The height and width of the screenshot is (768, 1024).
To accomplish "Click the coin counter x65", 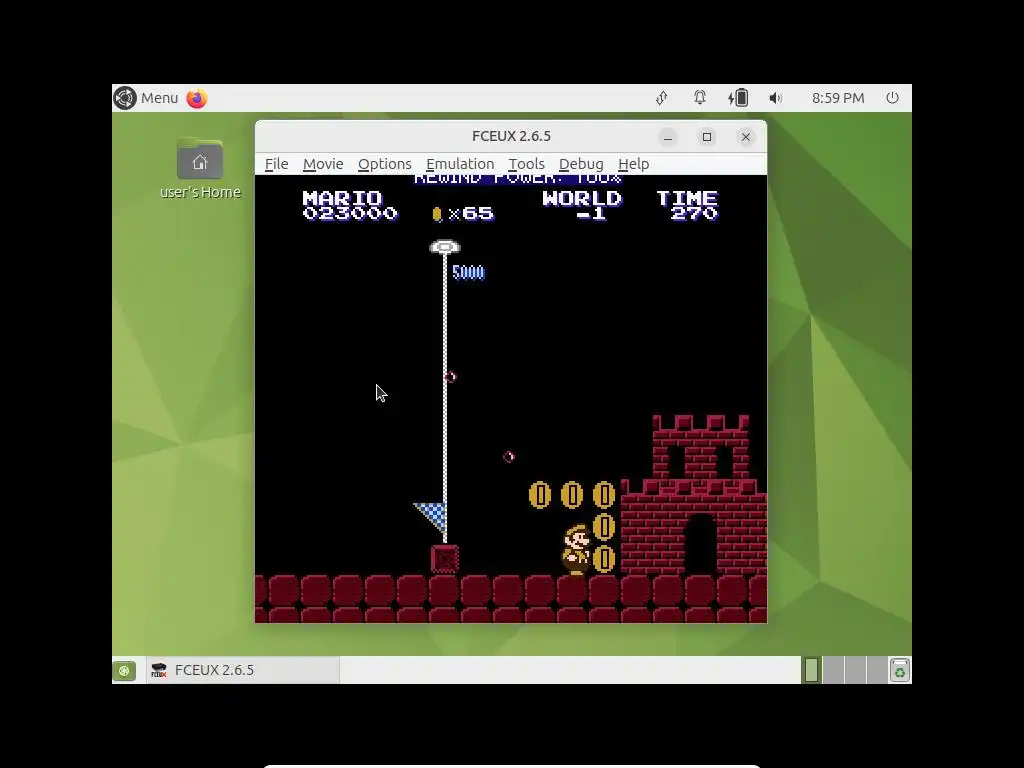I will pos(463,214).
